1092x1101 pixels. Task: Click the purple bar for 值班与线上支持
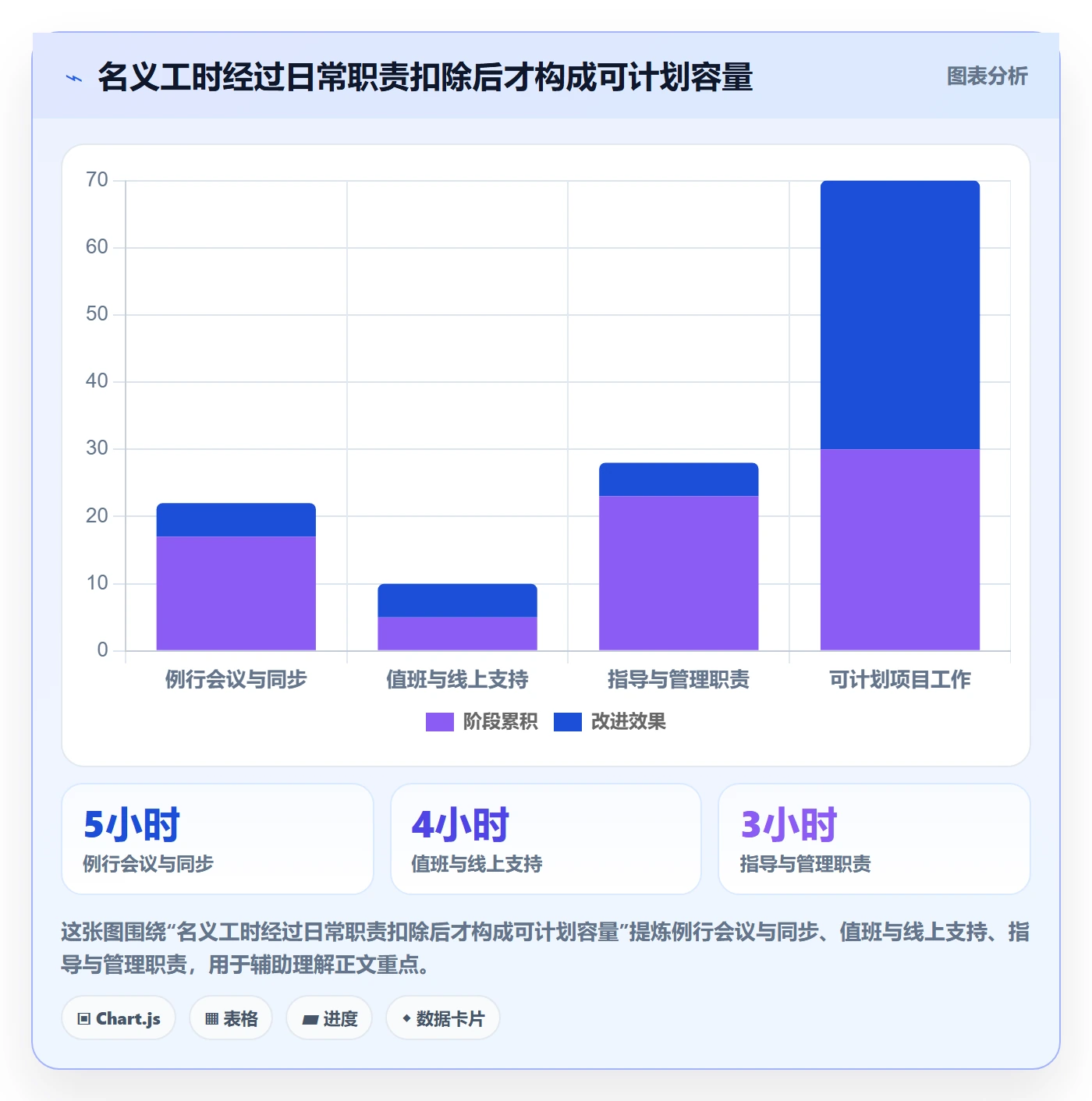(457, 634)
